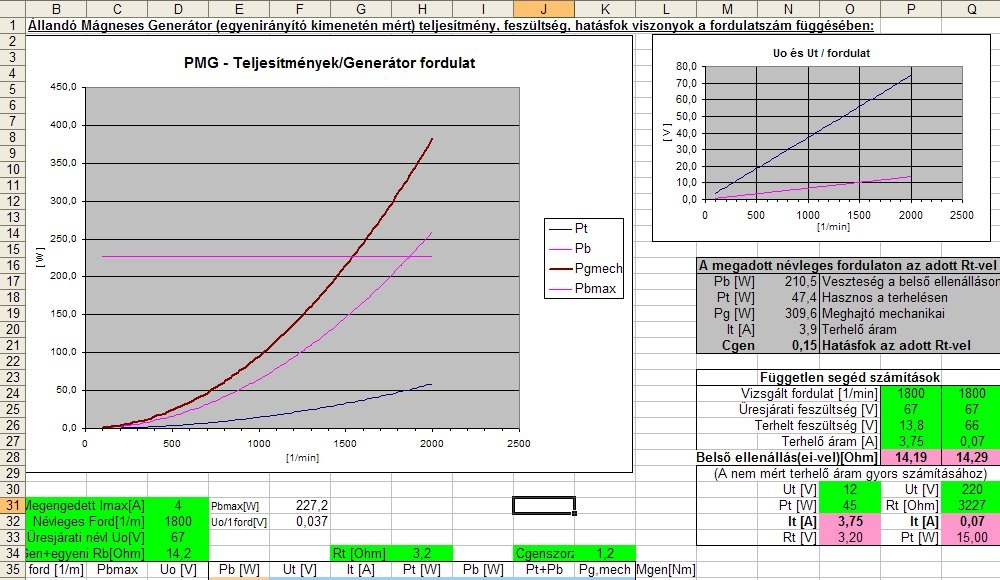Click the cell showing 0,037

click(300, 521)
